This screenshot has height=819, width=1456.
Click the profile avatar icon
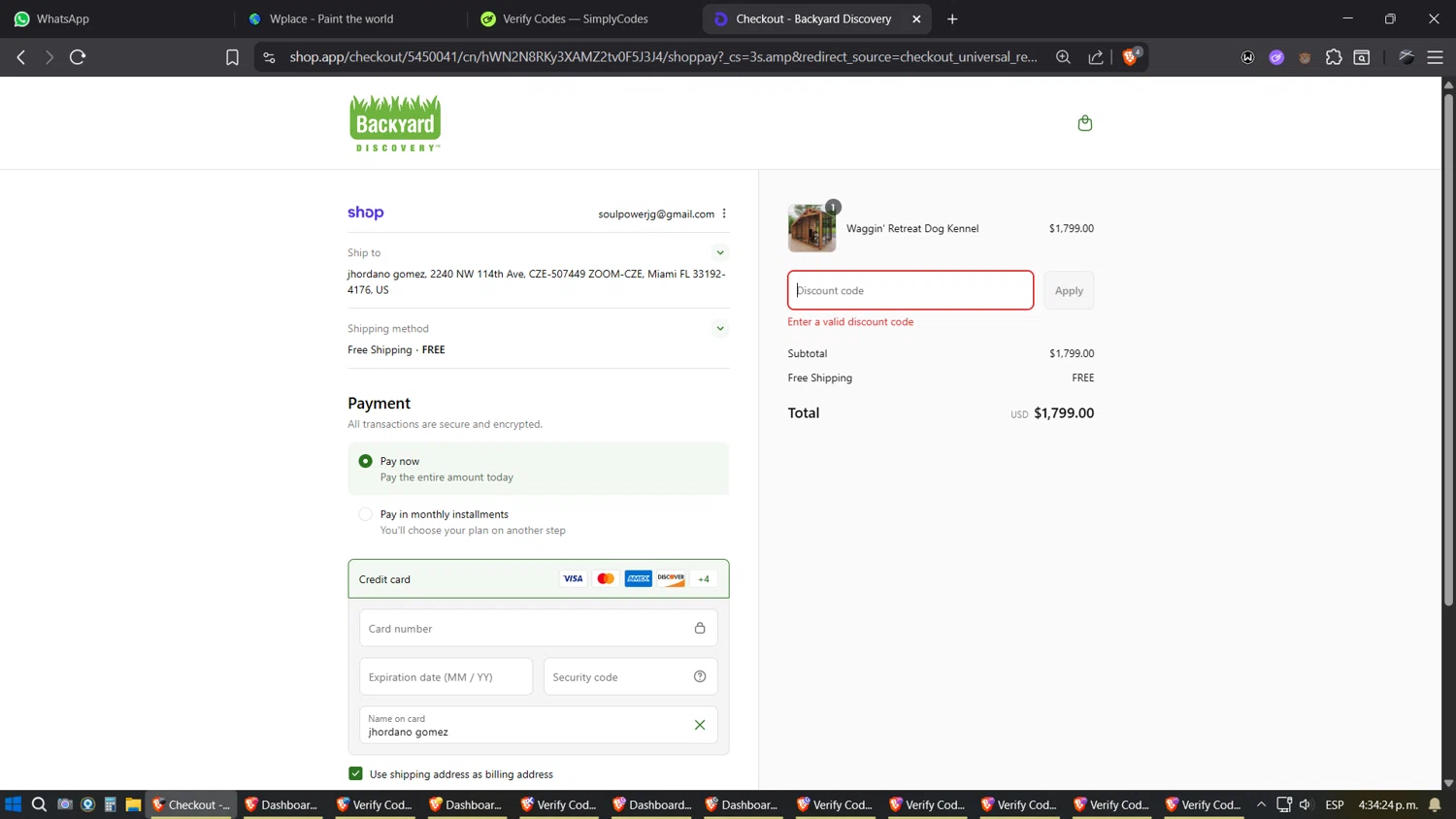coord(1406,57)
